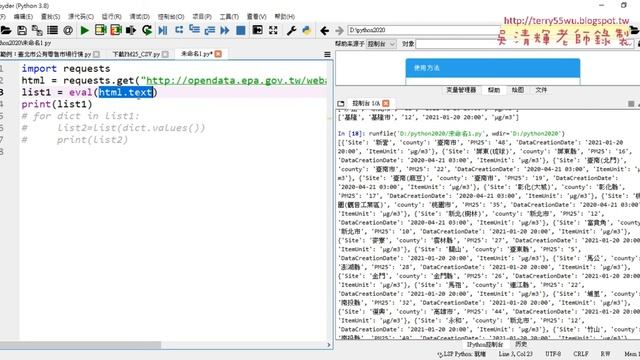Save the current file
The height and width of the screenshot is (360, 640).
[x=22, y=30]
